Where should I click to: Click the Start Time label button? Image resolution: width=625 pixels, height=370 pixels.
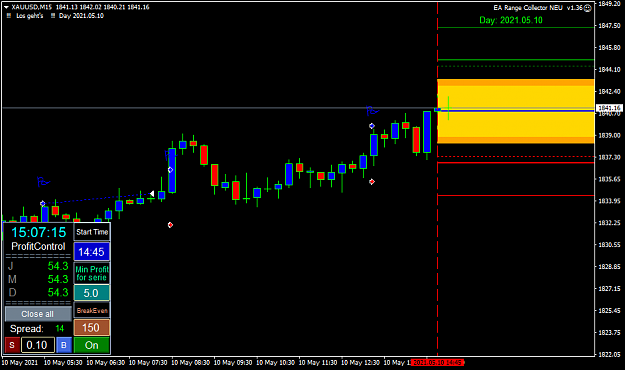[x=92, y=232]
